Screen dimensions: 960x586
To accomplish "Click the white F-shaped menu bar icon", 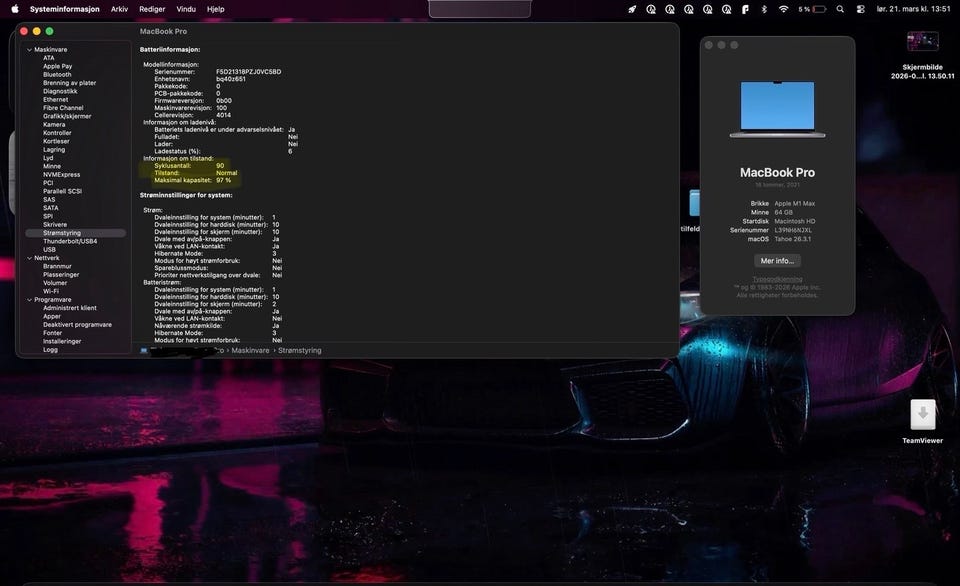I will [745, 9].
